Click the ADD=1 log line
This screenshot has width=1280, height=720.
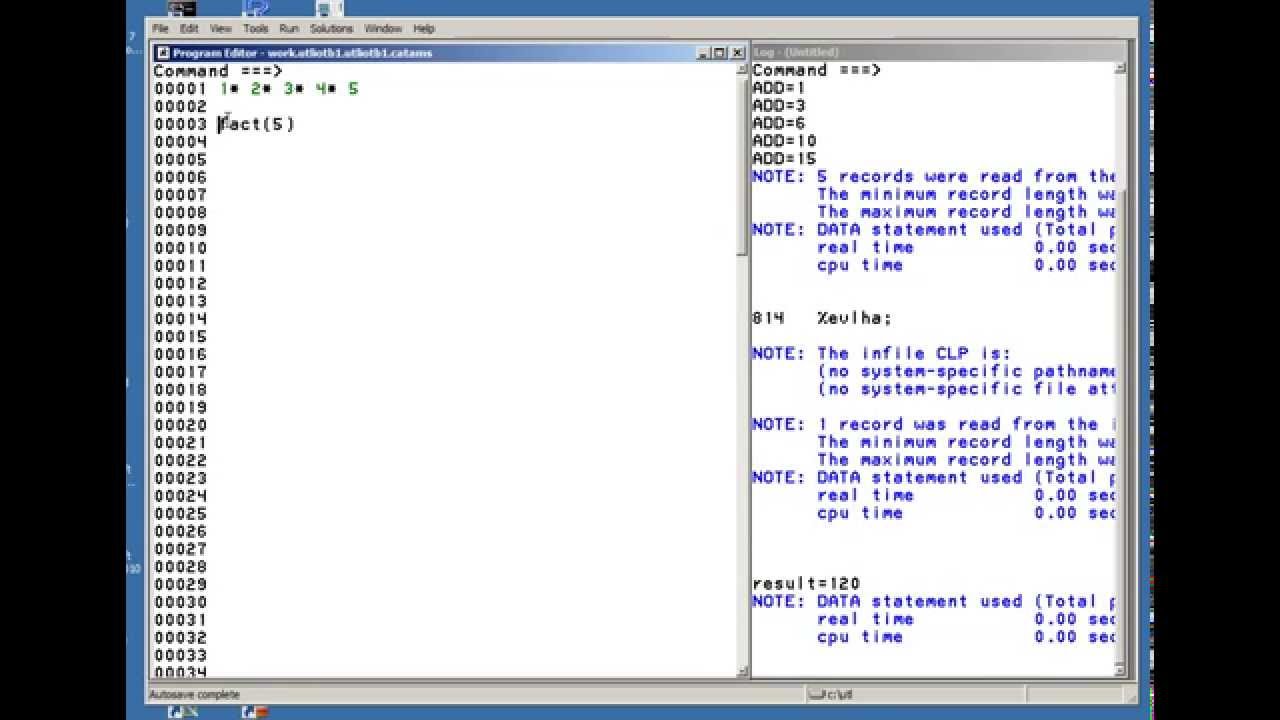pos(779,88)
